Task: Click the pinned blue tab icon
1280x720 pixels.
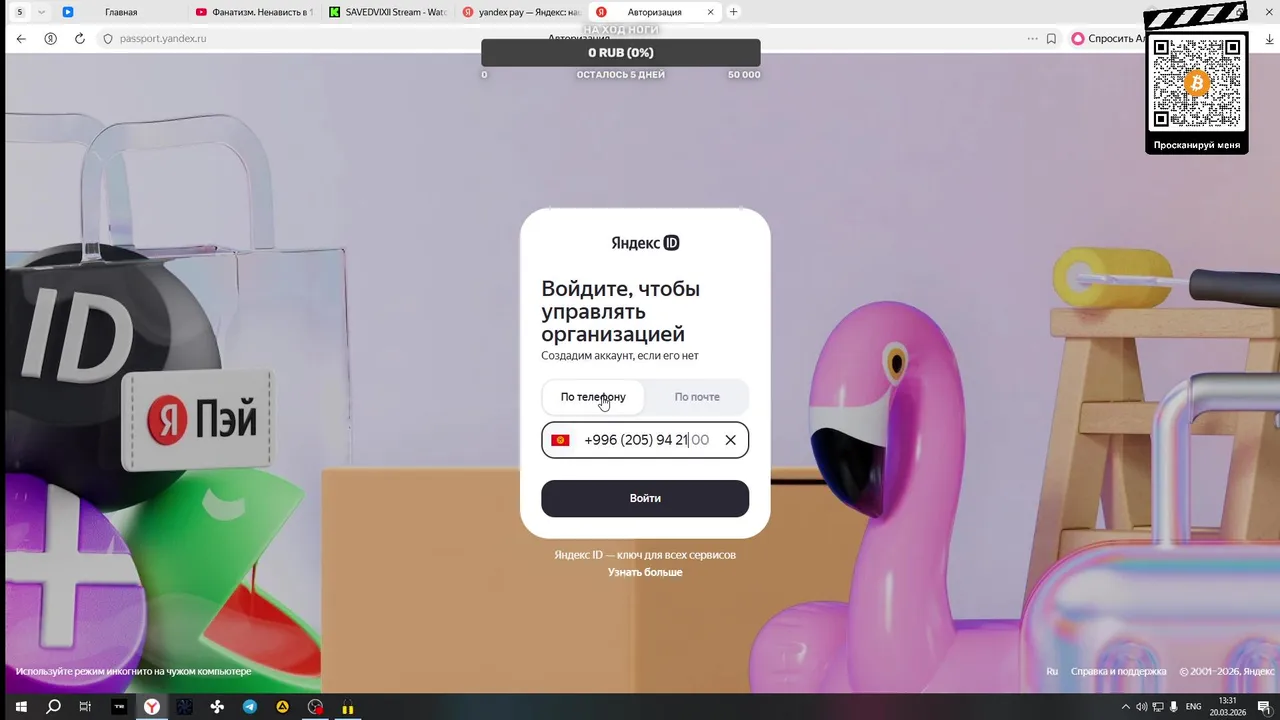Action: pyautogui.click(x=68, y=12)
